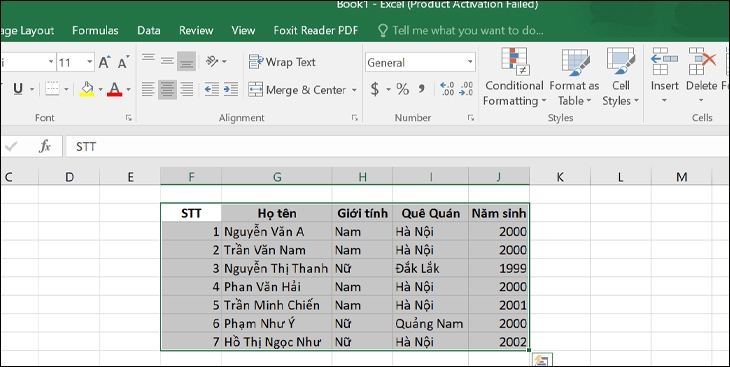Open the Number dialog launcher
This screenshot has width=730, height=367.
click(x=471, y=118)
